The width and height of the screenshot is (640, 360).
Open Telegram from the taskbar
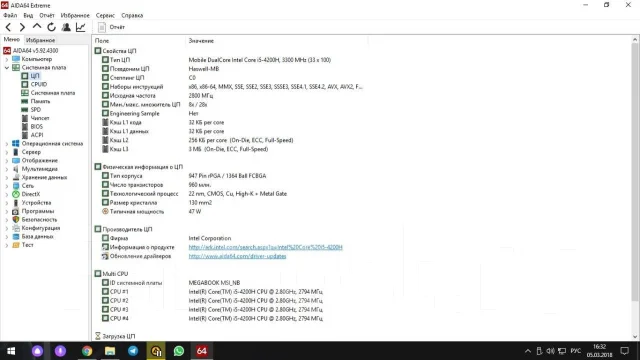pos(133,351)
